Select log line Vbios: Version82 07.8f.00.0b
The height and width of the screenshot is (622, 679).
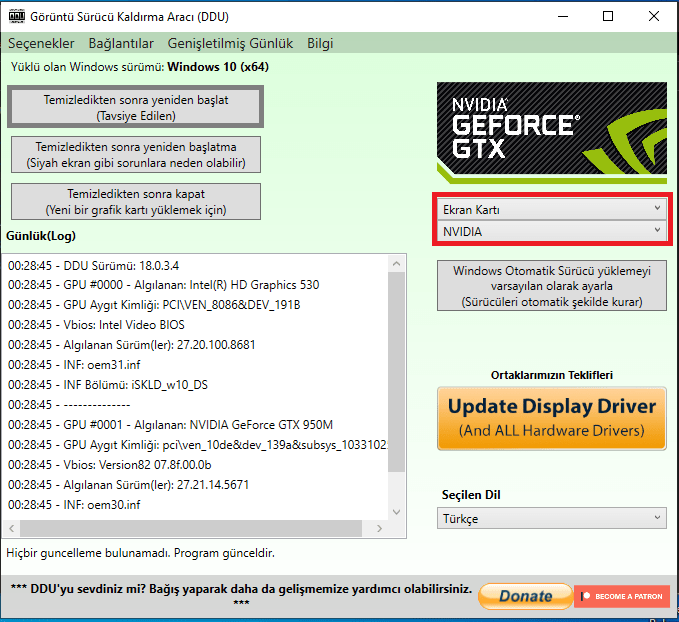(x=110, y=465)
